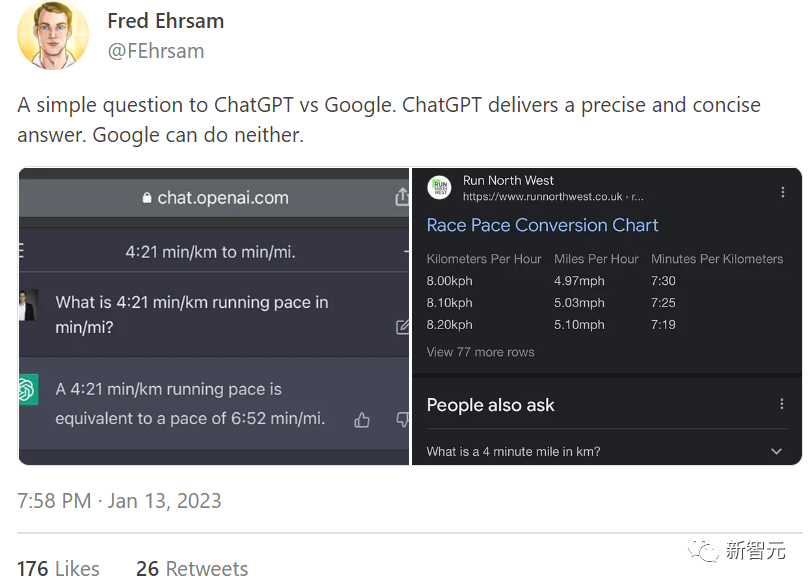Click the 新智元 watermark logo
Image resolution: width=812 pixels, height=586 pixels.
coord(730,550)
